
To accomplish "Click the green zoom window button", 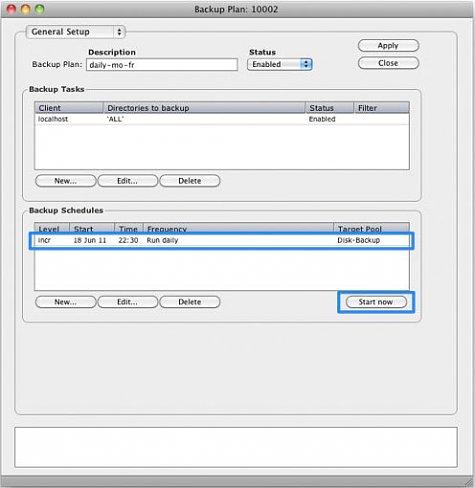I will pos(40,9).
